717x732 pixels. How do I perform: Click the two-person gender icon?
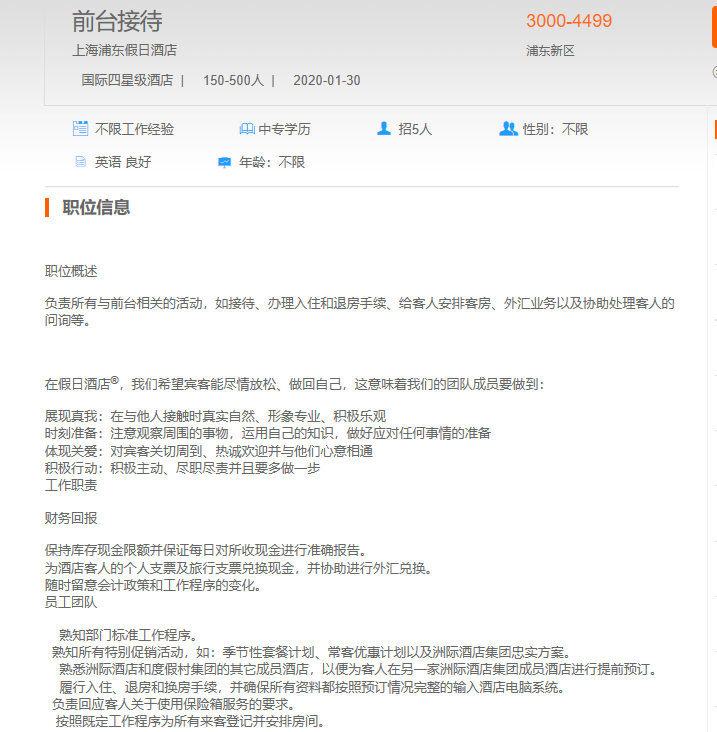point(508,129)
